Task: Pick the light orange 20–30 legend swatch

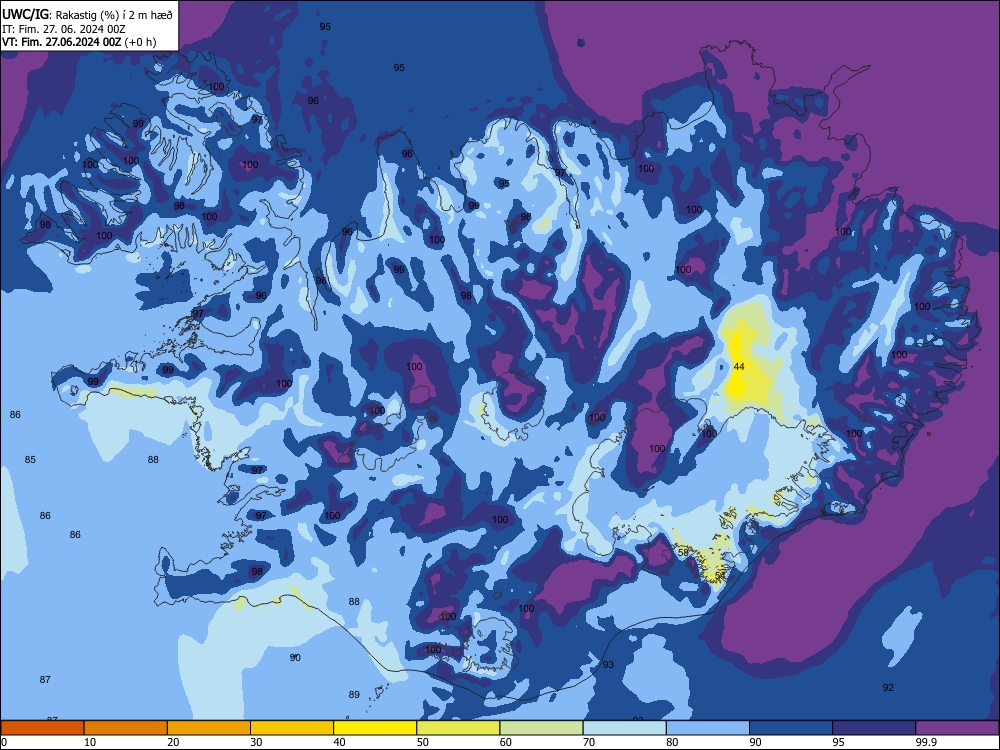Action: coord(209,728)
